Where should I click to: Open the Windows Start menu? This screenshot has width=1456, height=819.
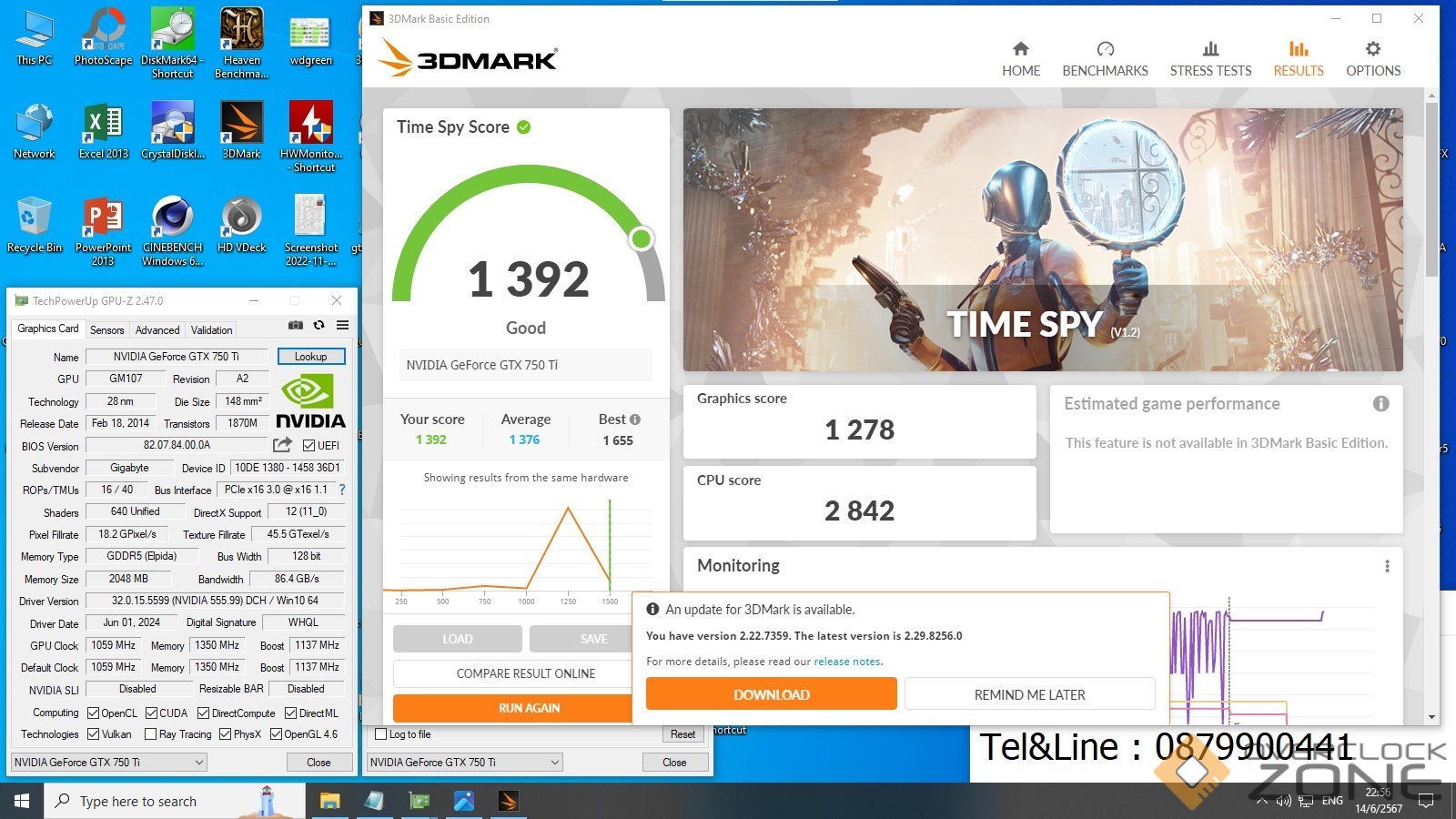[x=22, y=801]
